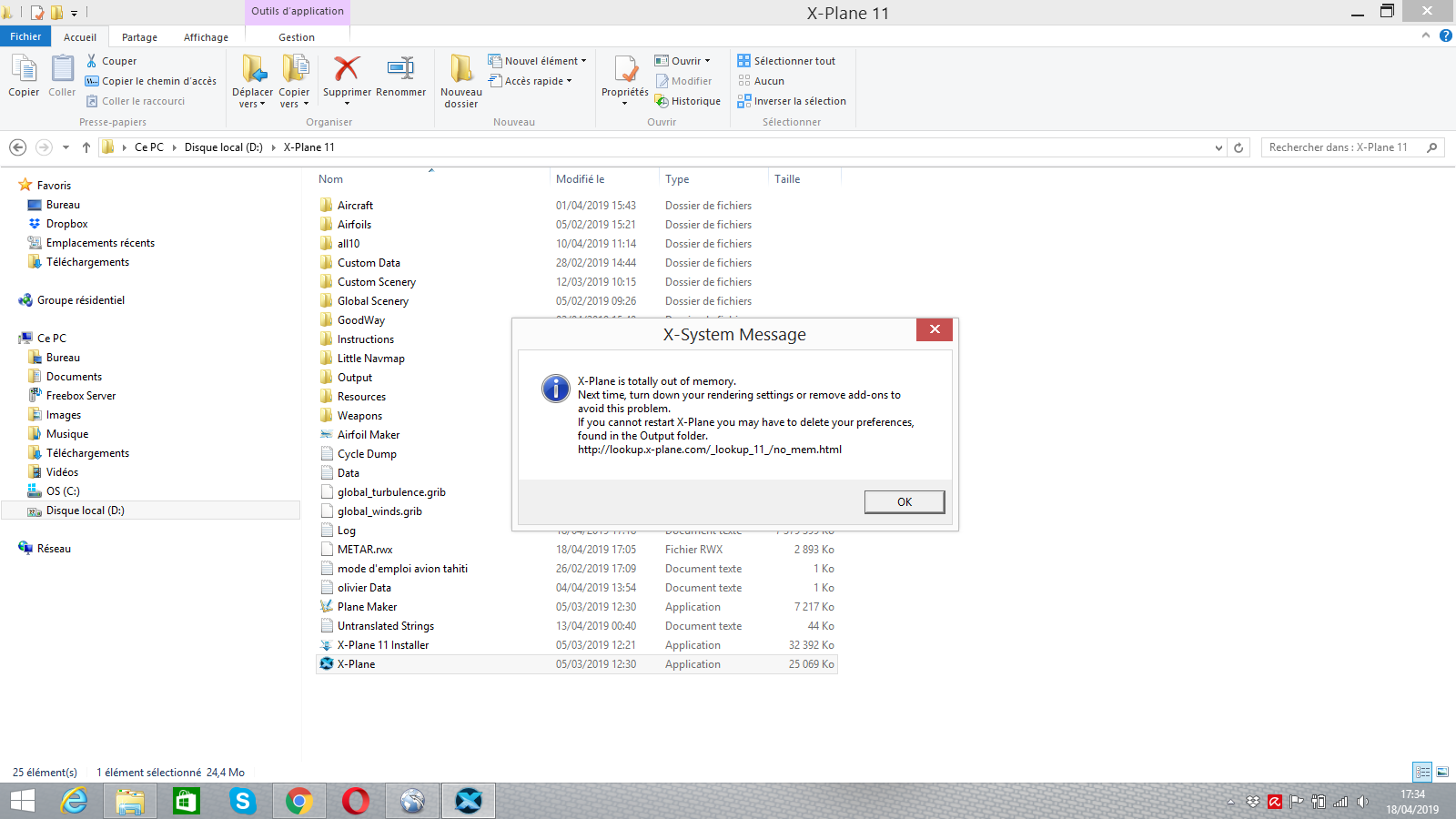Select the X-Plane application file
Viewport: 1456px width, 819px height.
(576, 664)
